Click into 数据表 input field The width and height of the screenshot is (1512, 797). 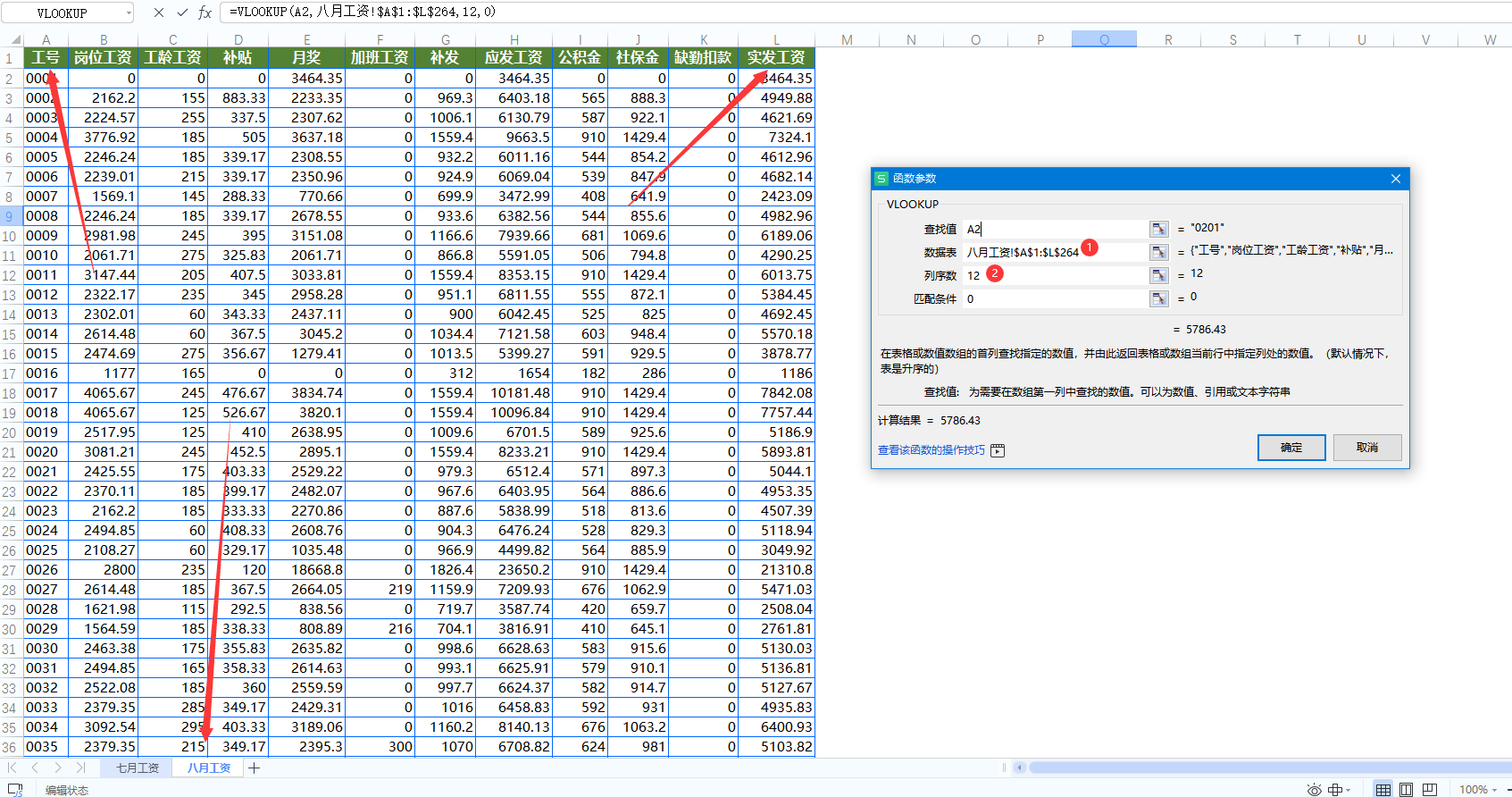(1057, 252)
